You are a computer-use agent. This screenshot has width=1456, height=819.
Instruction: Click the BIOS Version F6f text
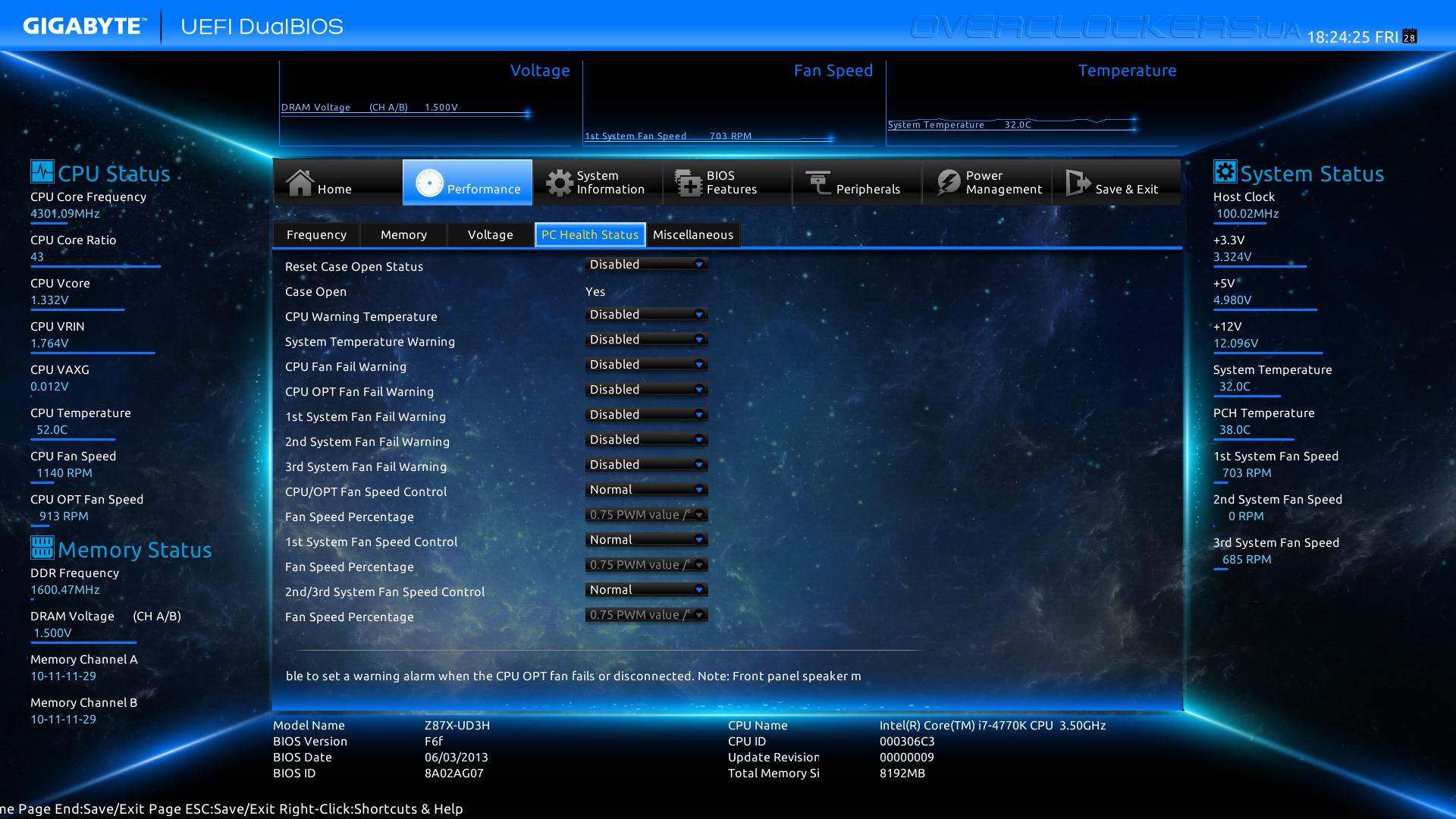coord(434,742)
